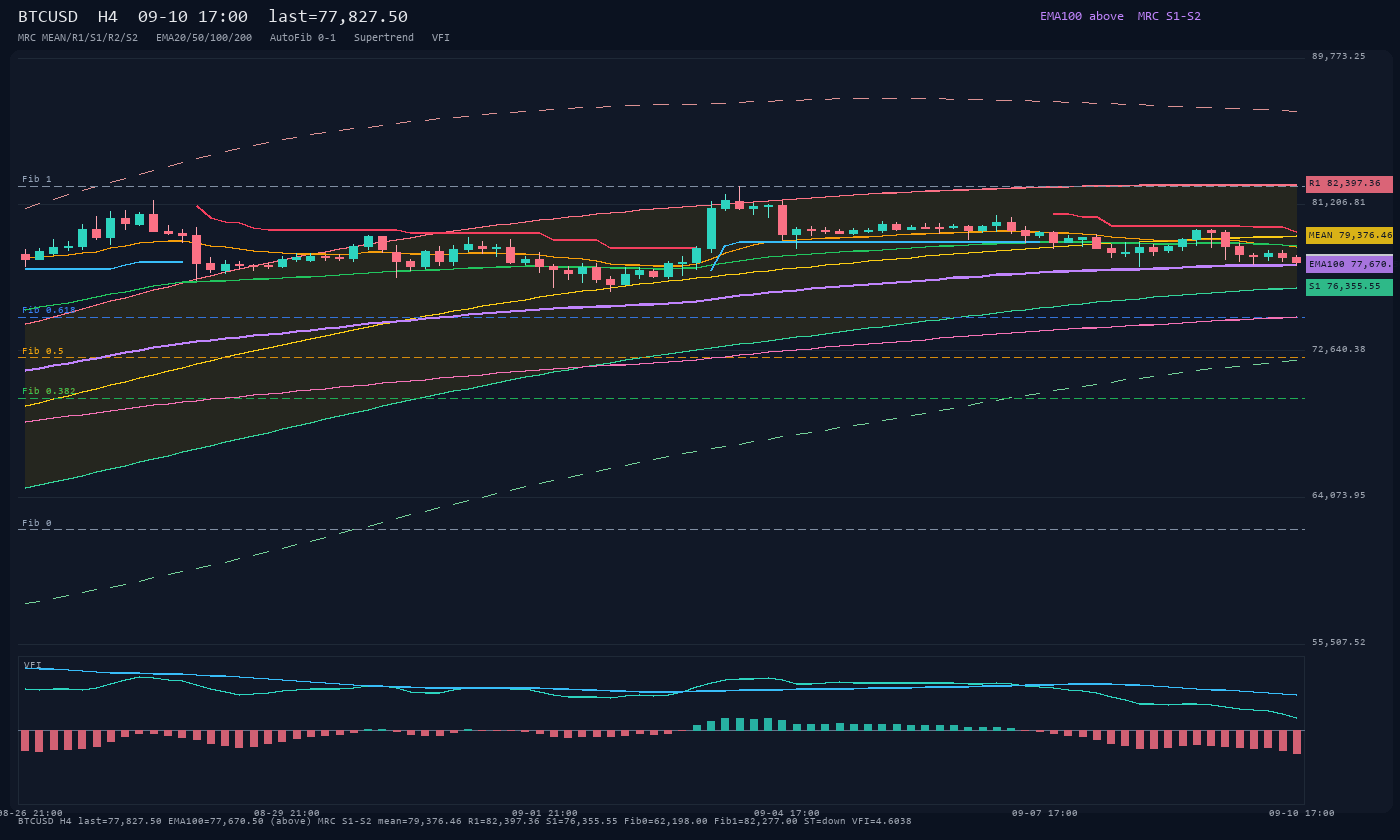The image size is (1400, 840).
Task: Click the "Fib 1" level label
Action: tap(37, 179)
